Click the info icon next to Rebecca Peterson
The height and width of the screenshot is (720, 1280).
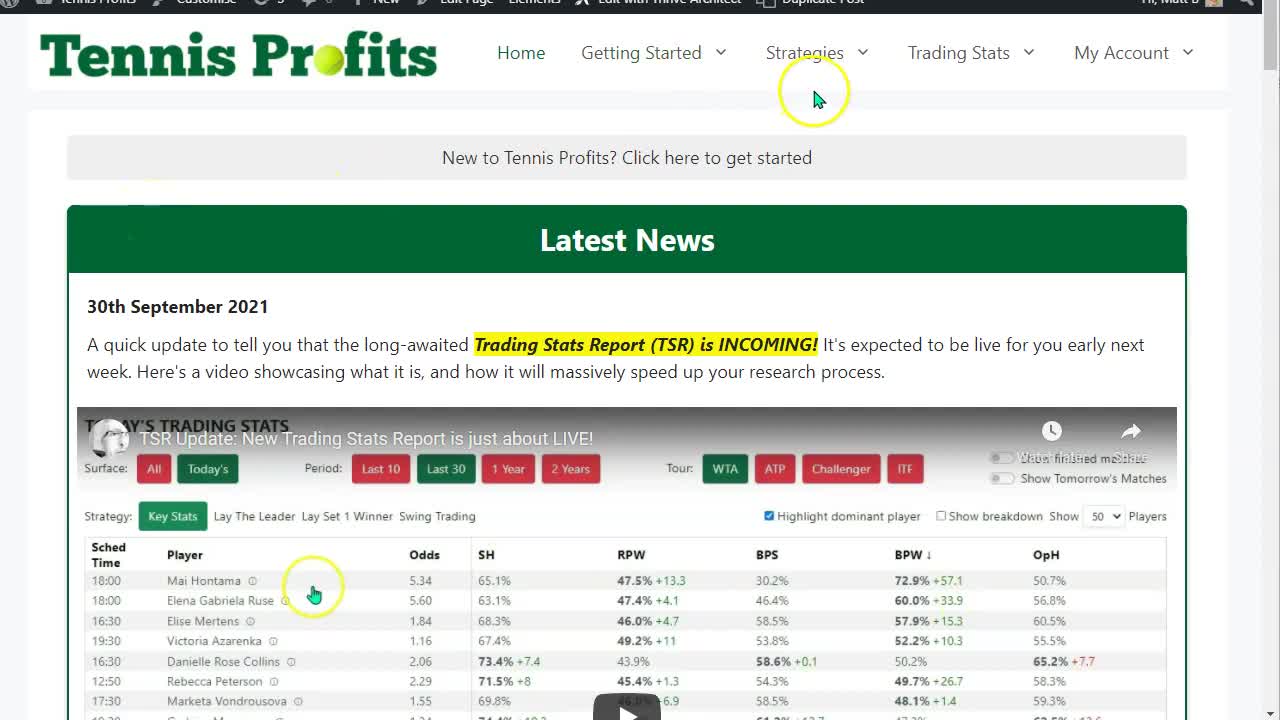[273, 681]
